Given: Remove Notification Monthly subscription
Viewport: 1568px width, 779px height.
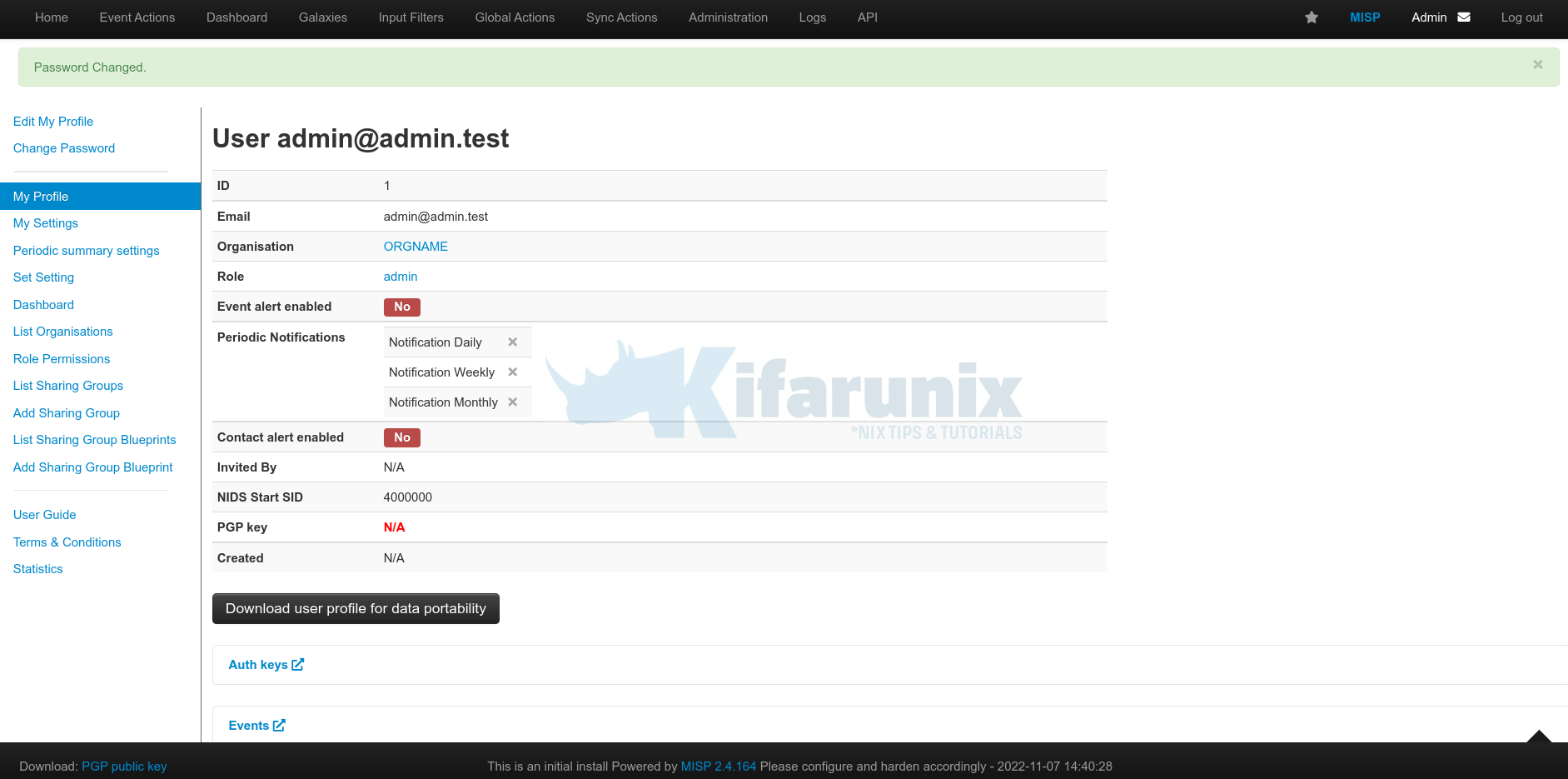Looking at the screenshot, I should coord(513,402).
